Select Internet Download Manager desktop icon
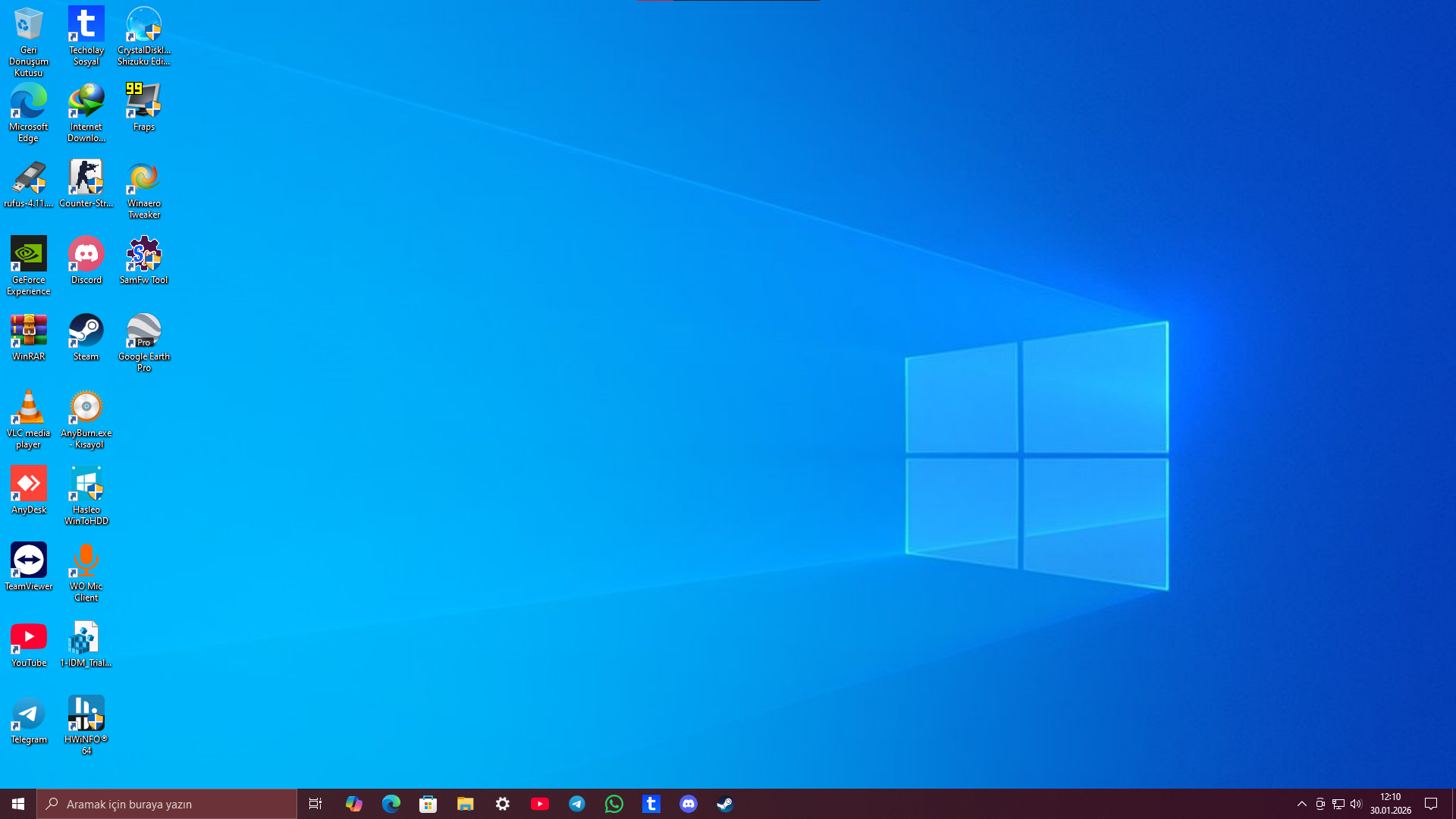Viewport: 1456px width, 819px height. (x=86, y=113)
